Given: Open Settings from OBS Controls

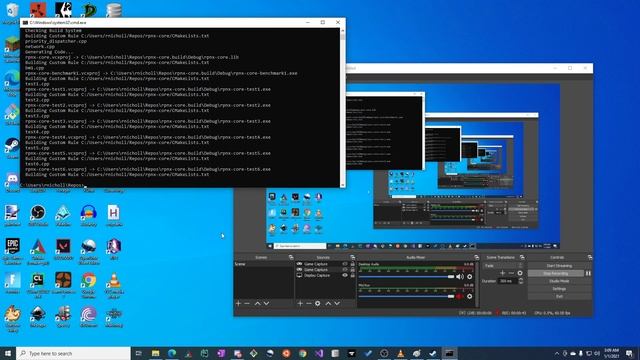Looking at the screenshot, I should (x=559, y=289).
